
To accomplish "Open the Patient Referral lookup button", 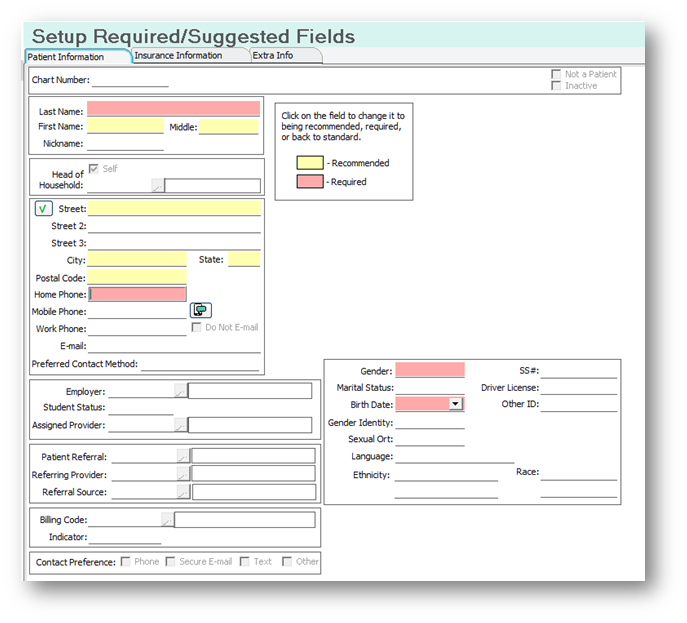I will coord(183,456).
